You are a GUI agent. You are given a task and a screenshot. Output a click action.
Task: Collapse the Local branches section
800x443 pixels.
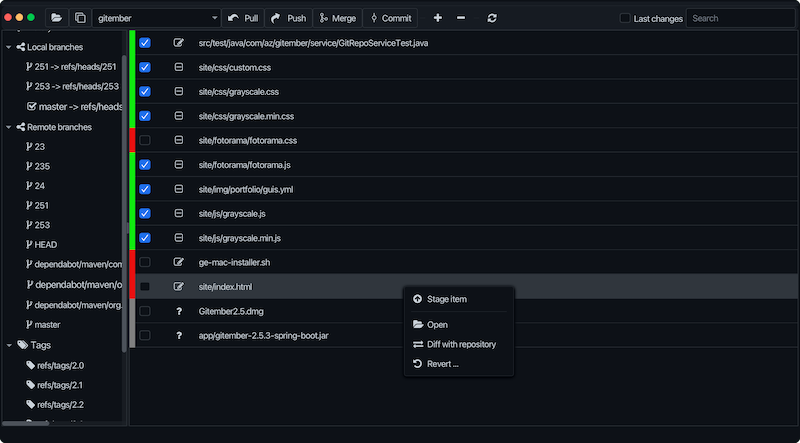pyautogui.click(x=9, y=47)
